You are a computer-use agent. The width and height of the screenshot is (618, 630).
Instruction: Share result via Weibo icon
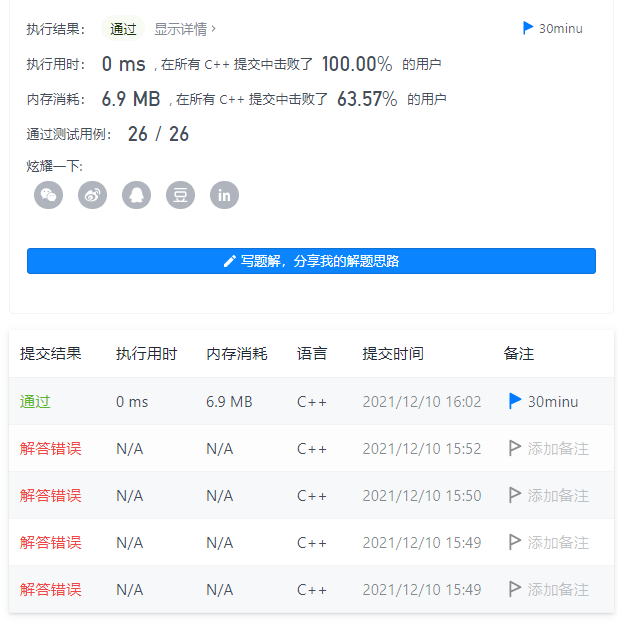[x=92, y=195]
